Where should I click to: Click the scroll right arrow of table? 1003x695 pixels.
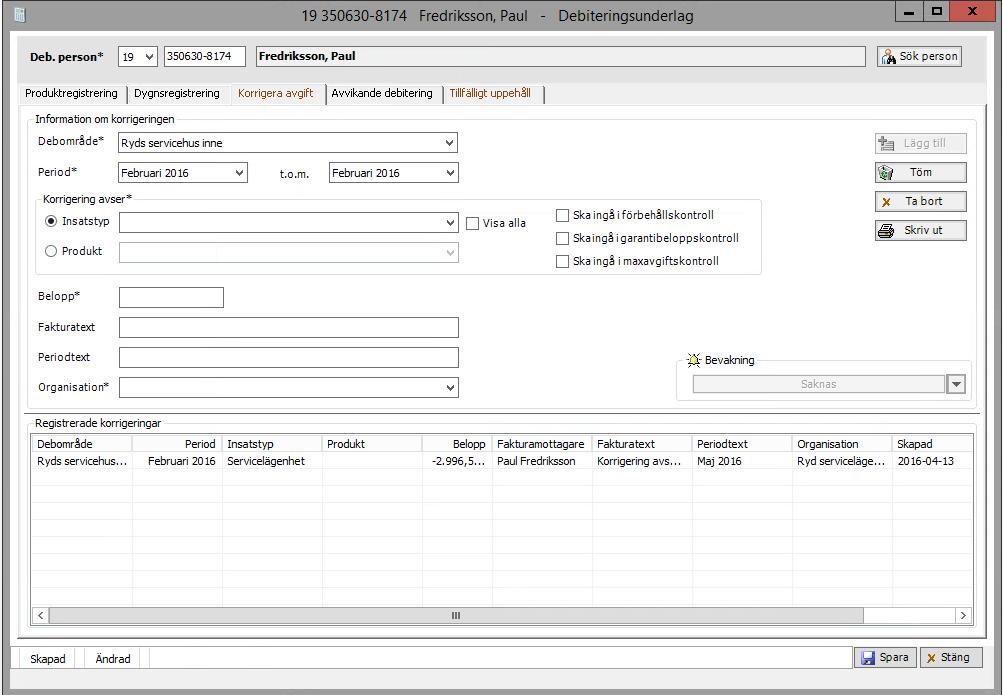pos(963,616)
